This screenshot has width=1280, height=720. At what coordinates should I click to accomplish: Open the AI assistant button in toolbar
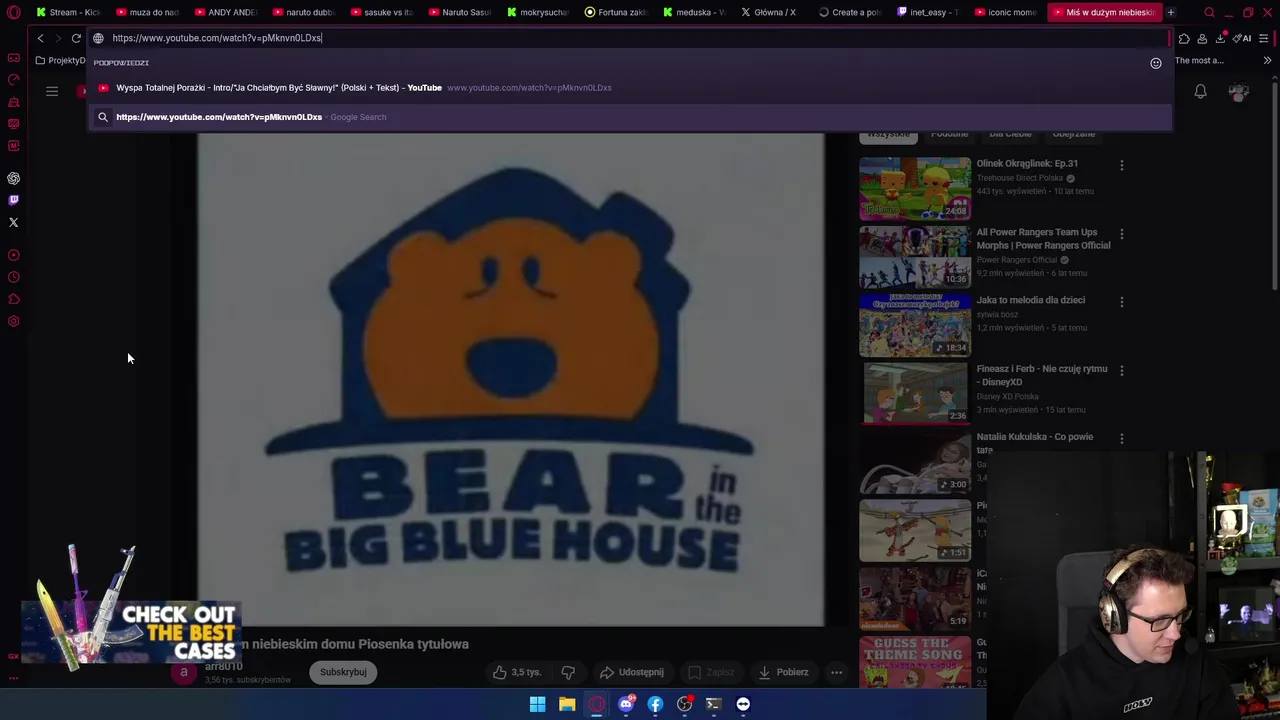click(1242, 38)
